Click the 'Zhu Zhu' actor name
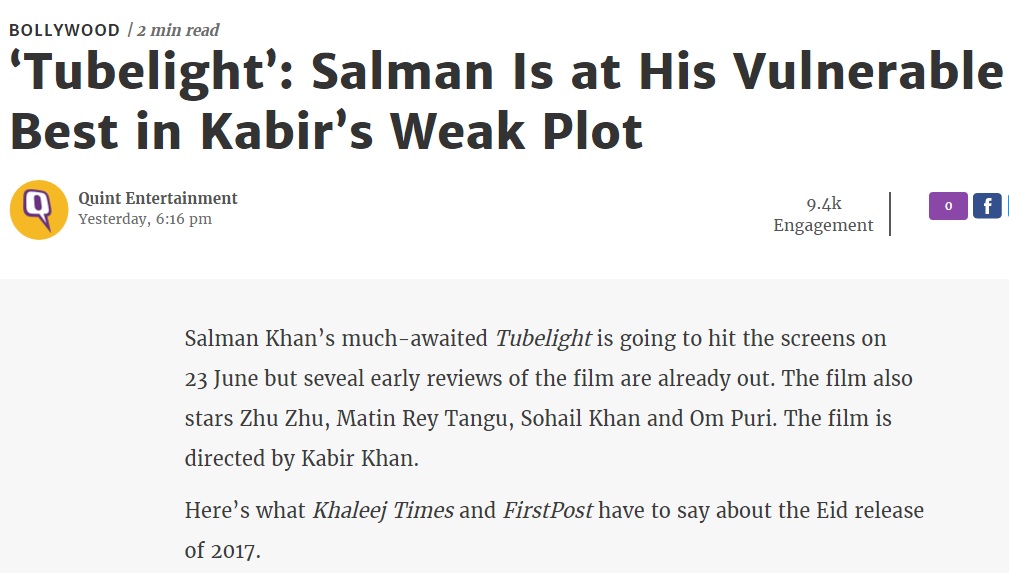Viewport: 1009px width, 573px height. pos(282,418)
